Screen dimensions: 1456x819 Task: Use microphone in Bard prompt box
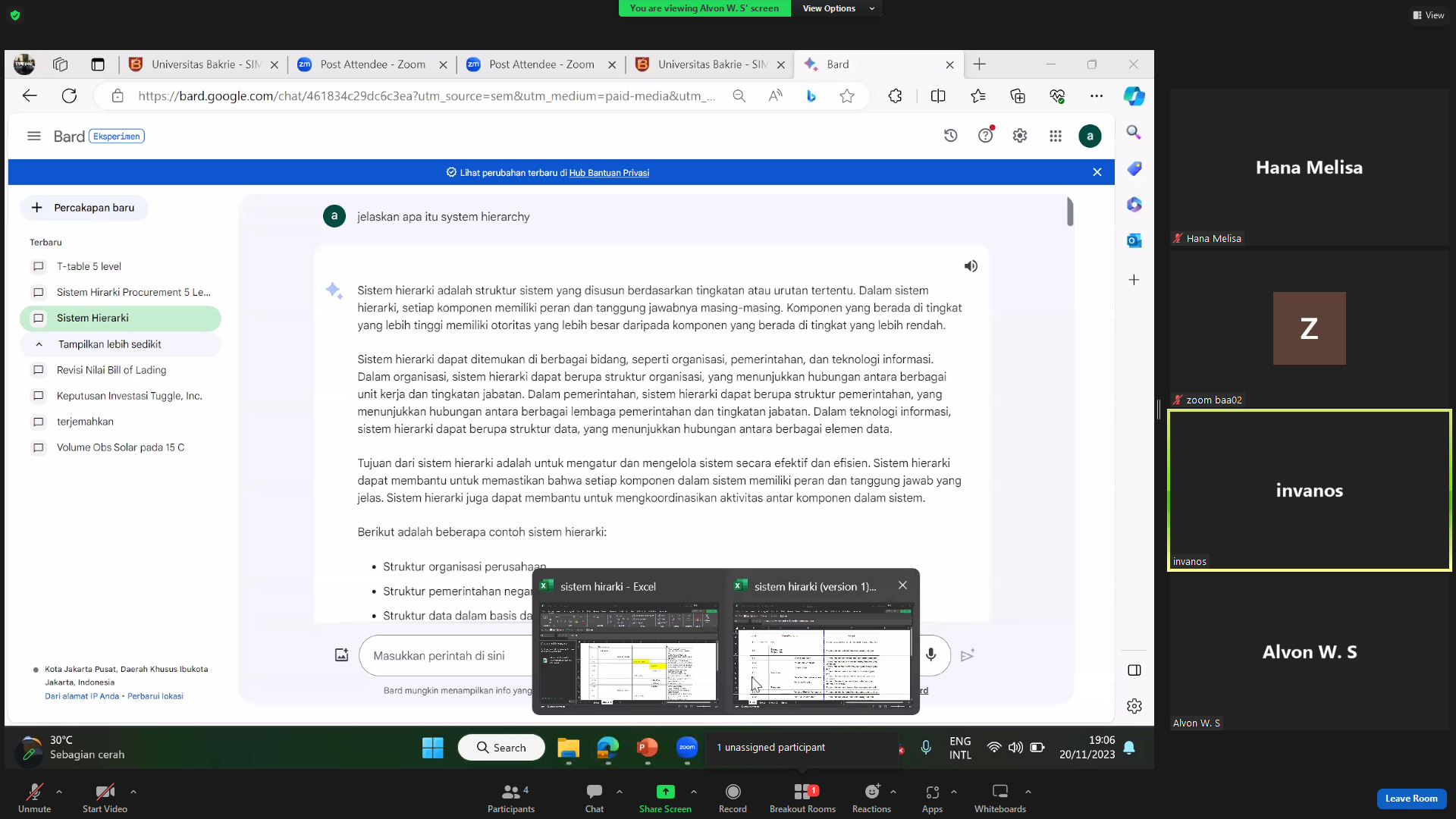[930, 655]
